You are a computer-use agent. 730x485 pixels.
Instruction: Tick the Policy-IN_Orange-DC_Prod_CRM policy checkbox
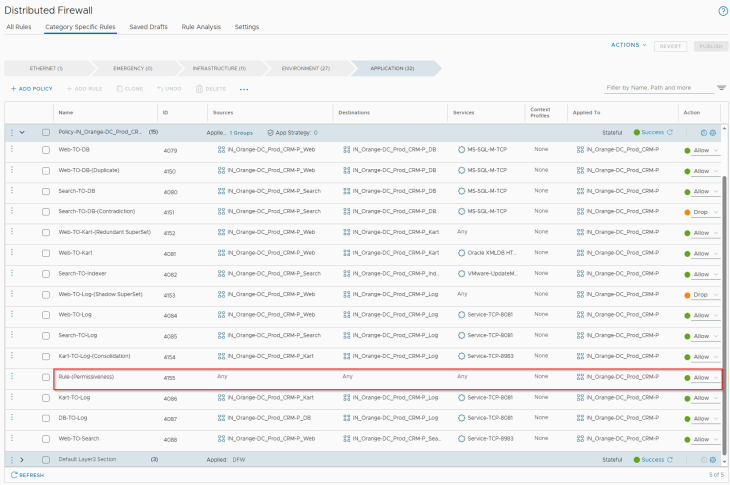46,132
